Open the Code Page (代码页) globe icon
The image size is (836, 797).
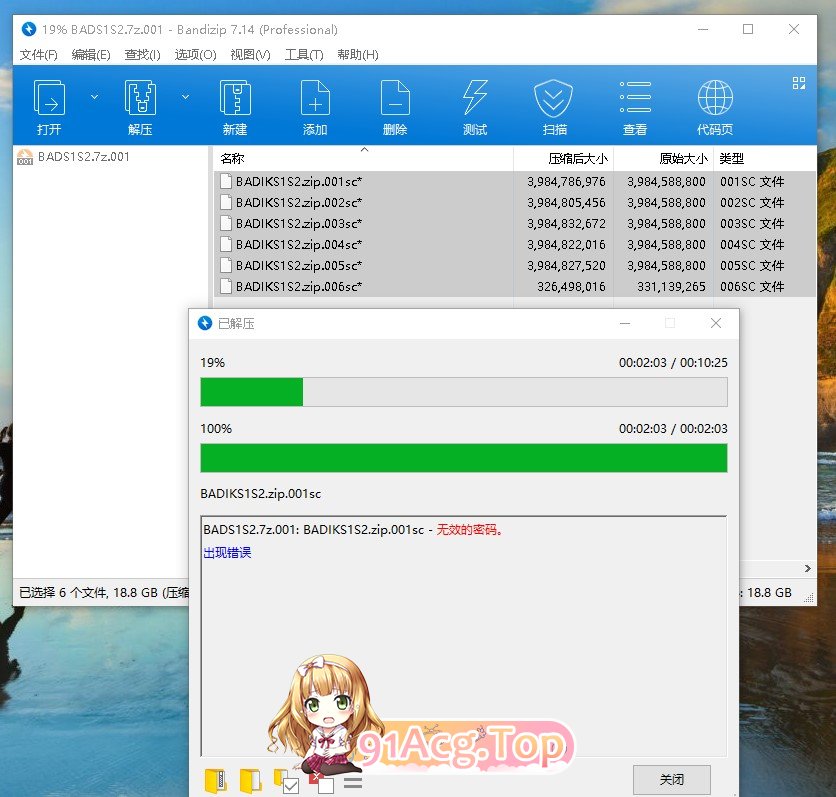click(x=714, y=107)
